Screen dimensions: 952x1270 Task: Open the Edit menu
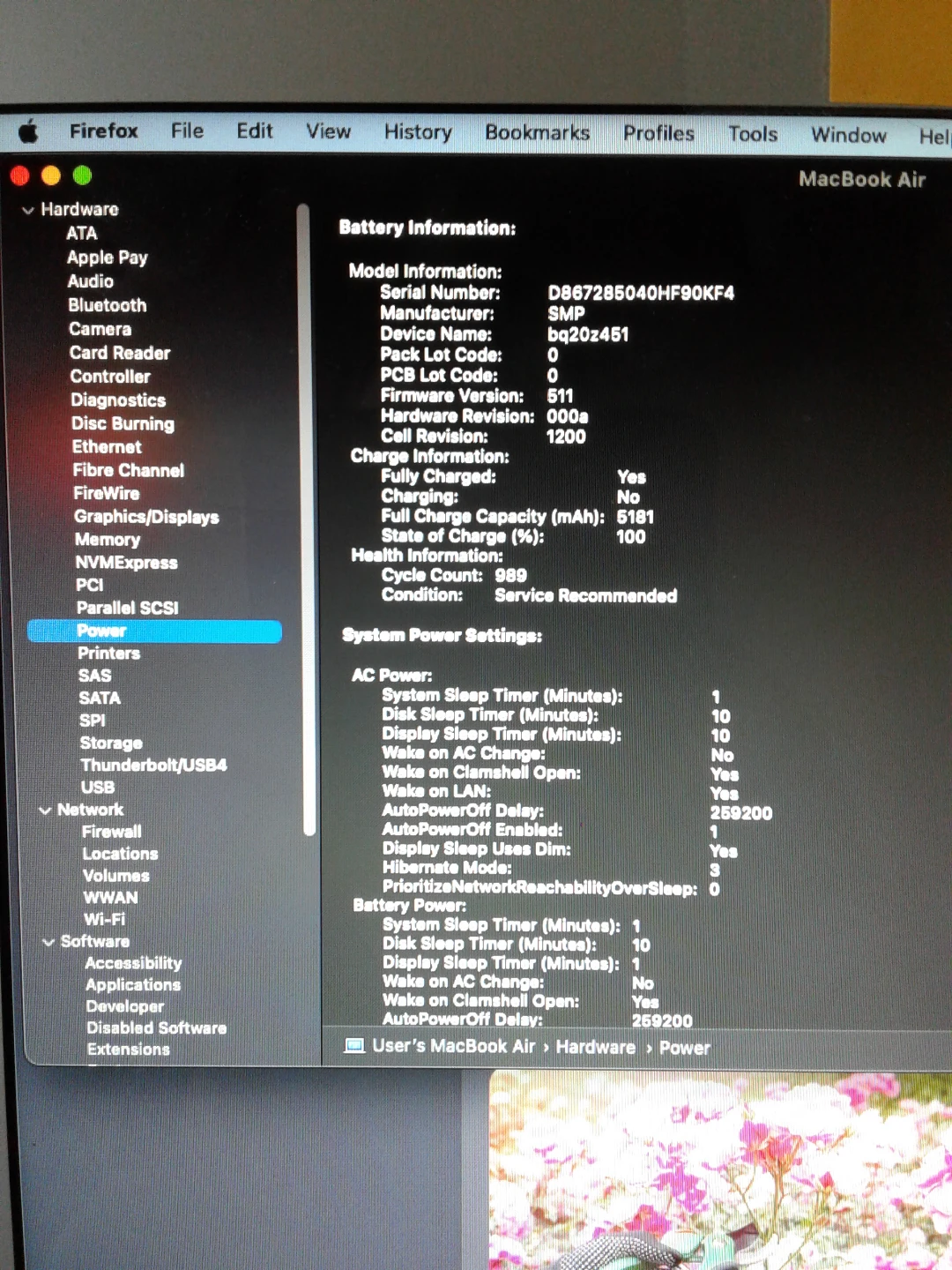tap(255, 131)
